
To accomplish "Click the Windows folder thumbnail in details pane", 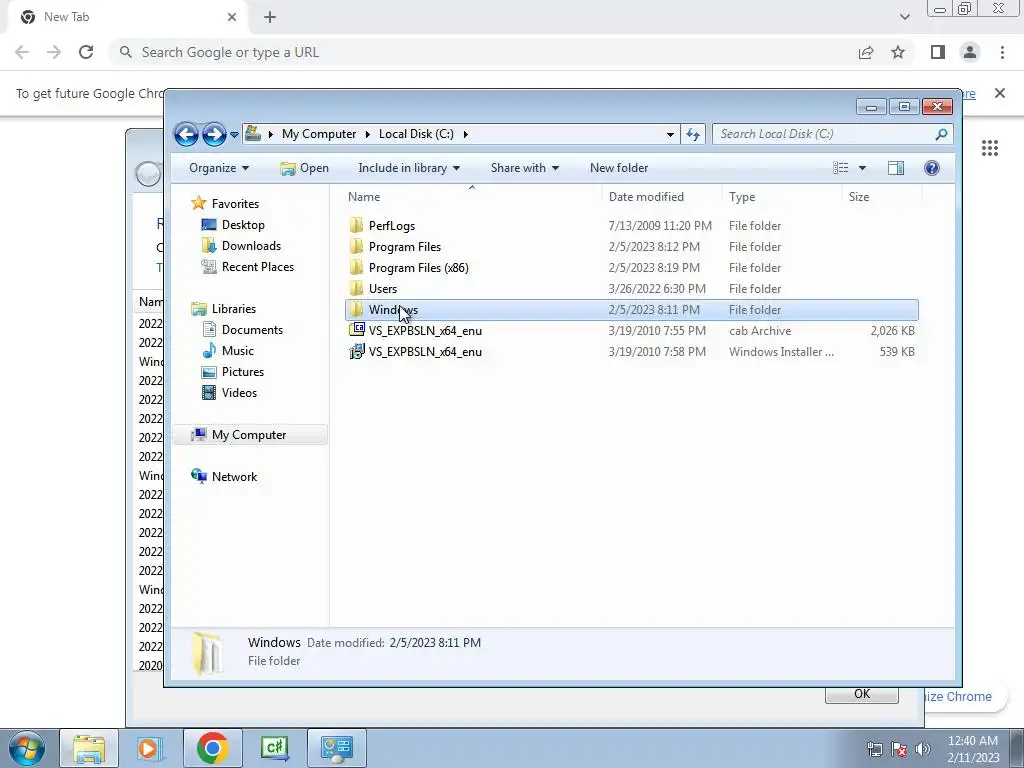I will tap(208, 652).
